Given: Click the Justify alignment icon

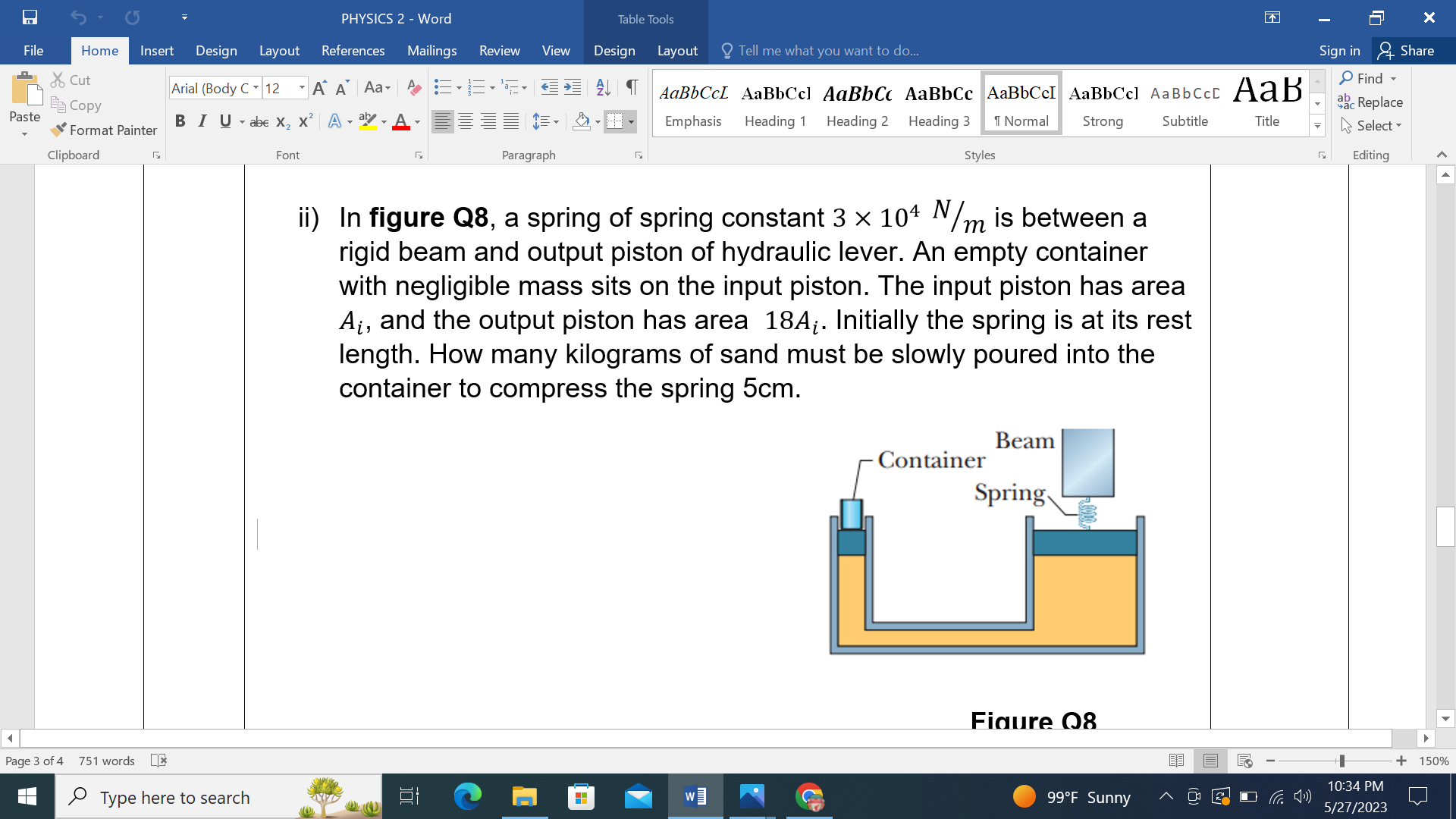Looking at the screenshot, I should [512, 121].
